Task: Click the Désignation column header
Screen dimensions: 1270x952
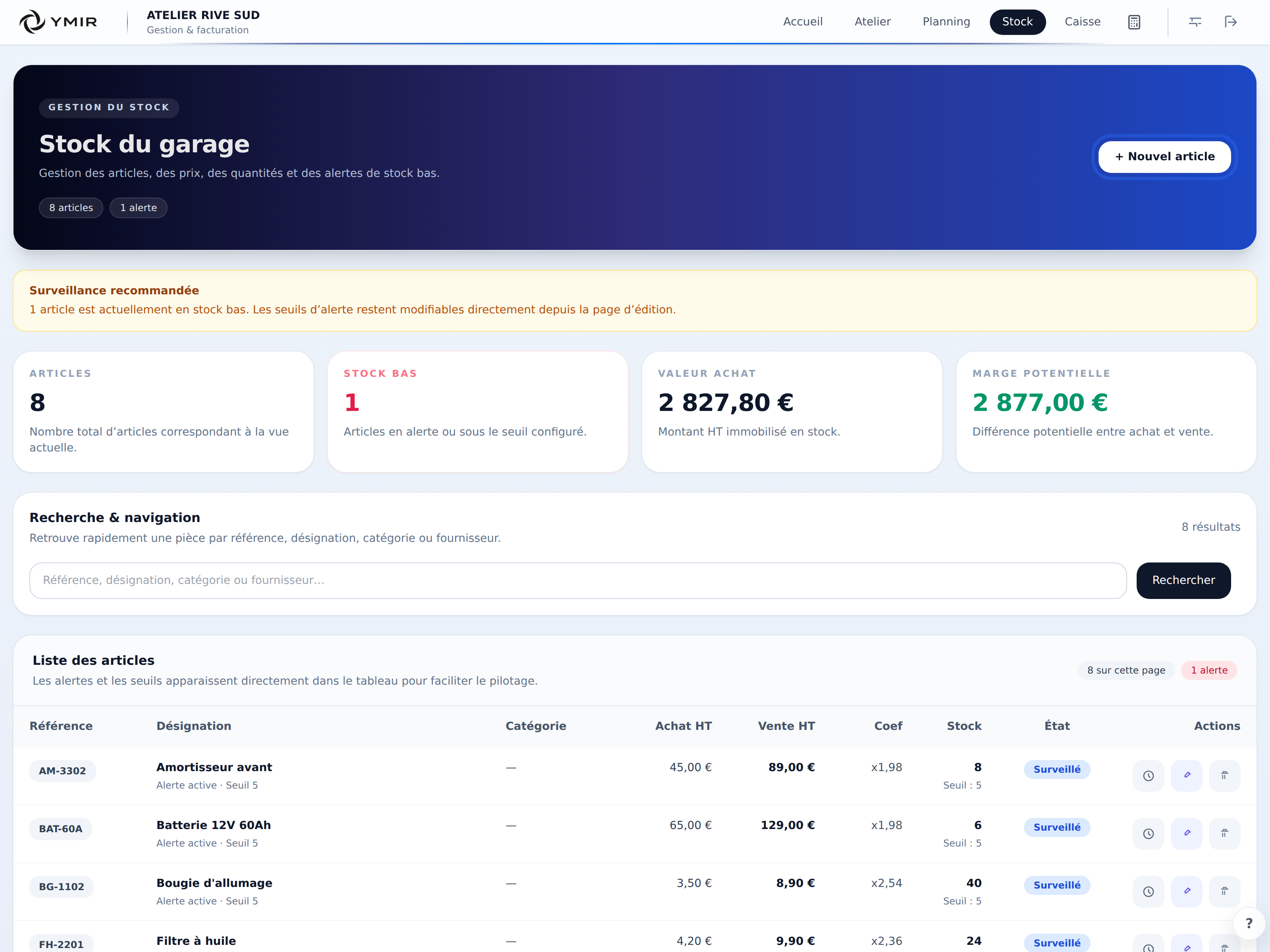Action: click(x=194, y=726)
